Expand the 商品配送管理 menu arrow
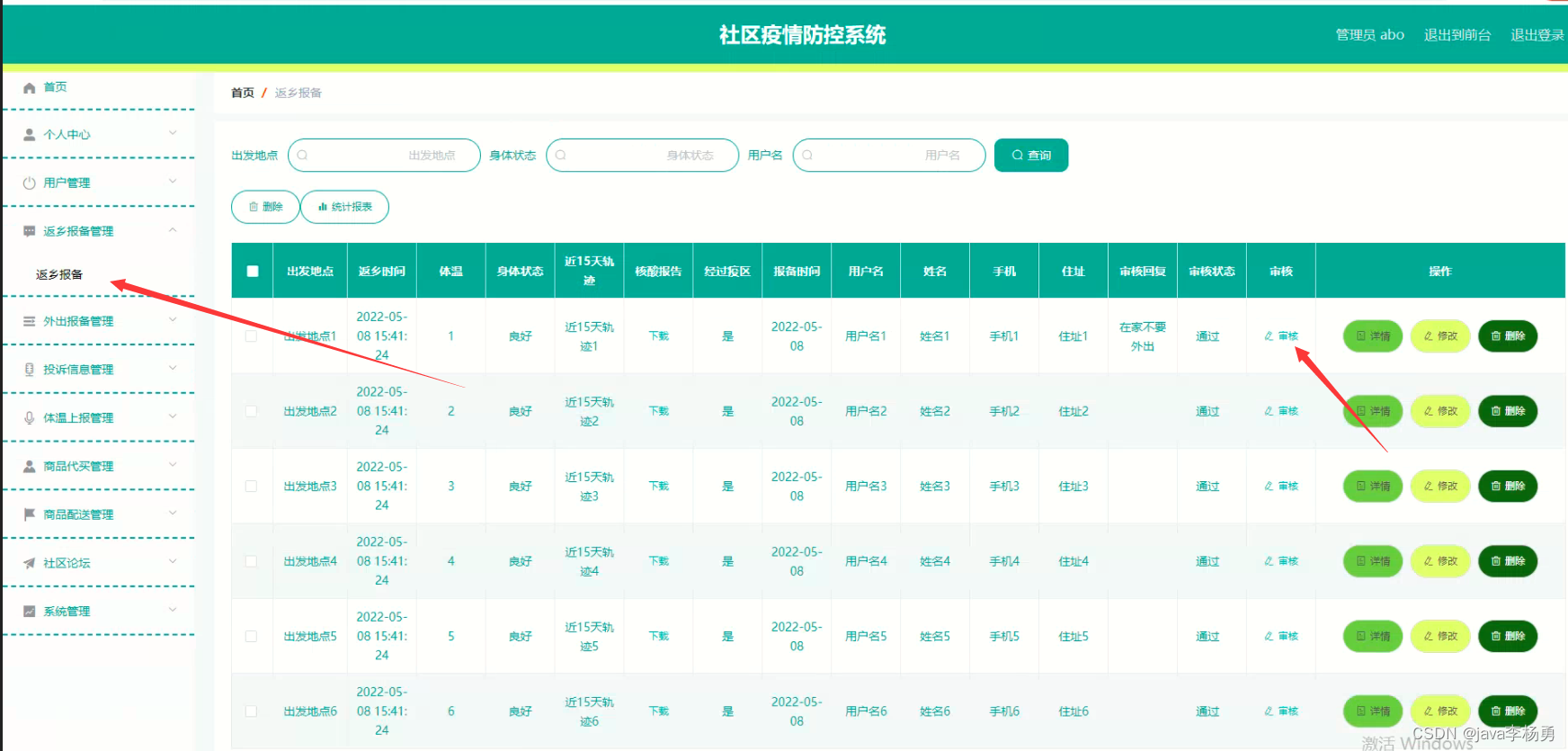 tap(173, 514)
